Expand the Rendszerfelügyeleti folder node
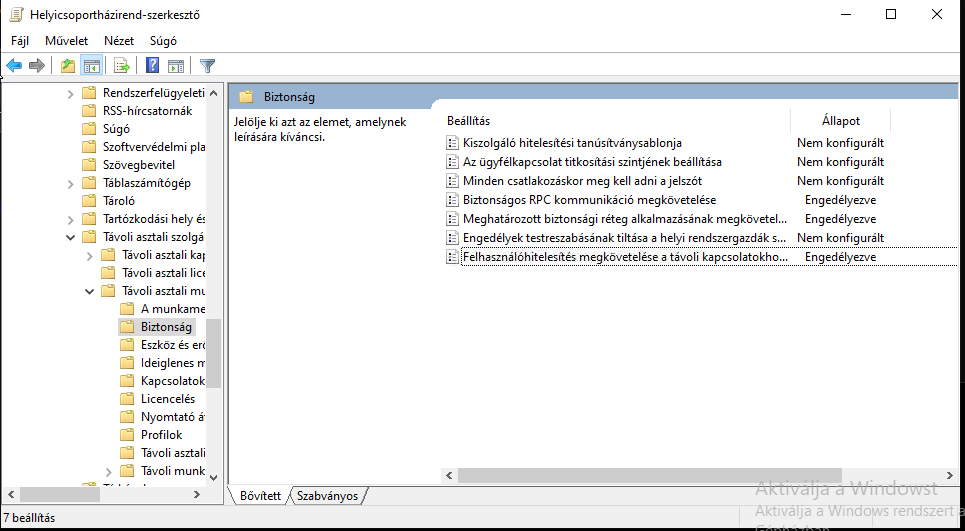Screen dimensions: 965x531 70,93
